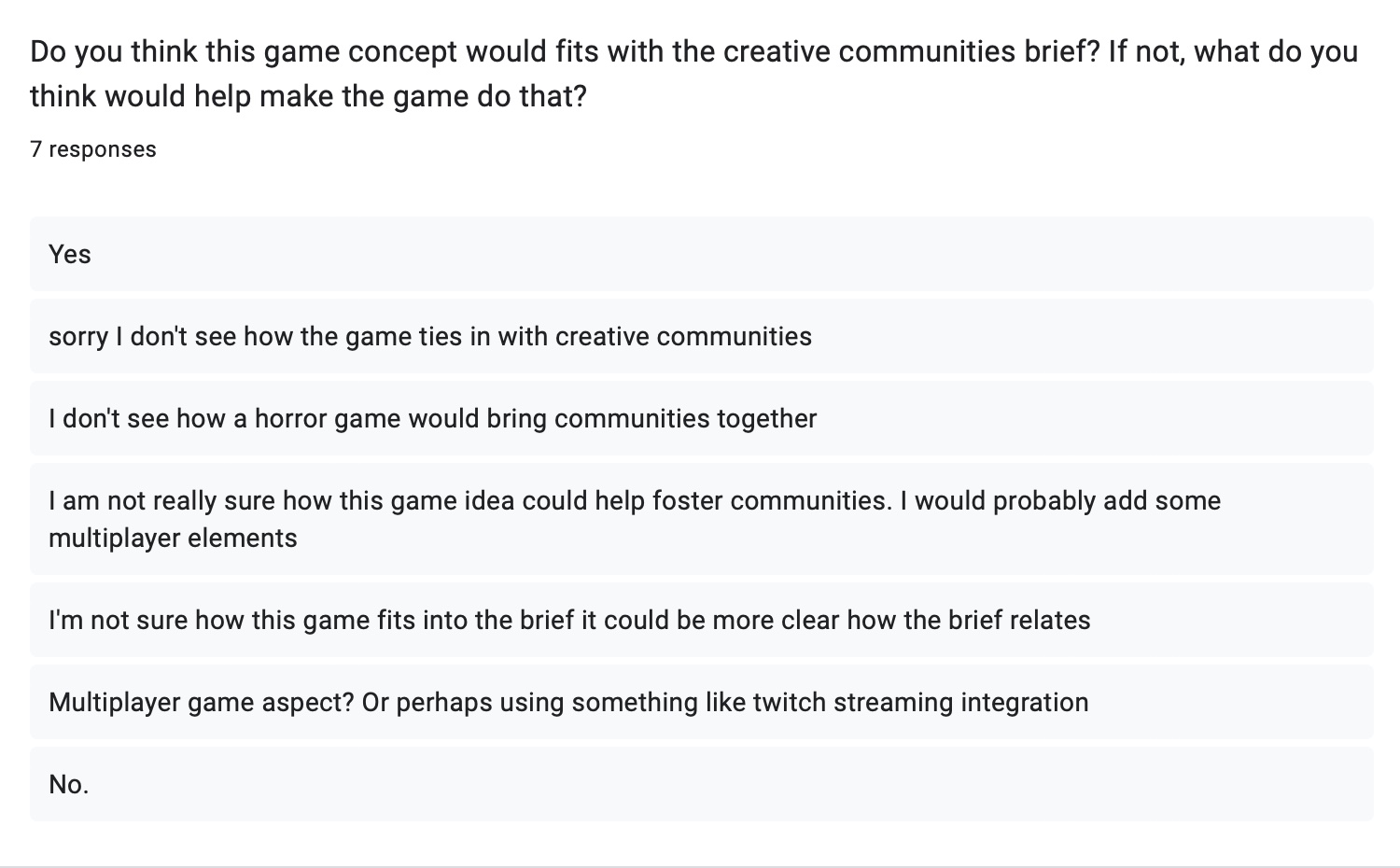The width and height of the screenshot is (1400, 868).
Task: Click the twitch streaming integration response
Action: (568, 702)
